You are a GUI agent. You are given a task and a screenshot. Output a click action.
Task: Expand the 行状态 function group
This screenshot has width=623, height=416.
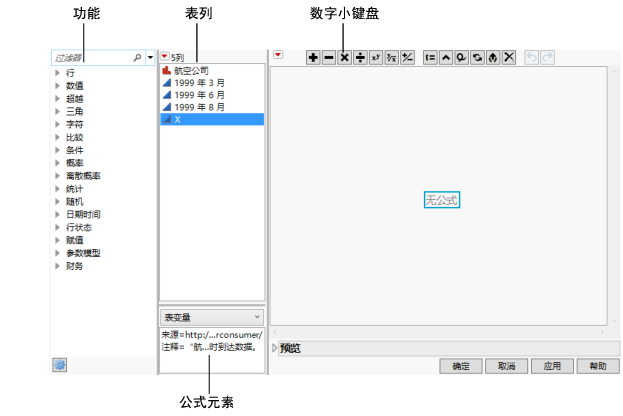(58, 227)
